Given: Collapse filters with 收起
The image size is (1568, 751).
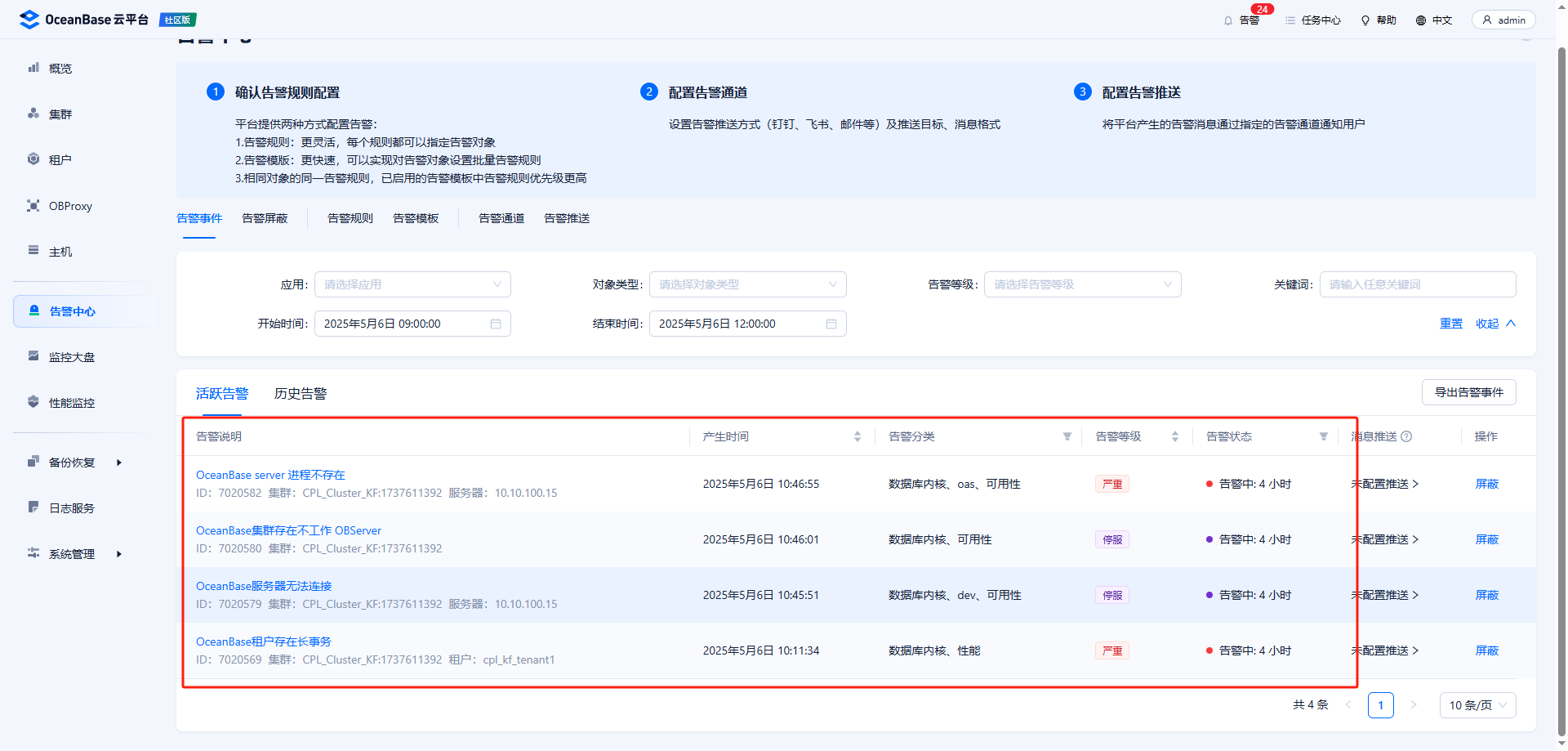Looking at the screenshot, I should coord(1495,324).
